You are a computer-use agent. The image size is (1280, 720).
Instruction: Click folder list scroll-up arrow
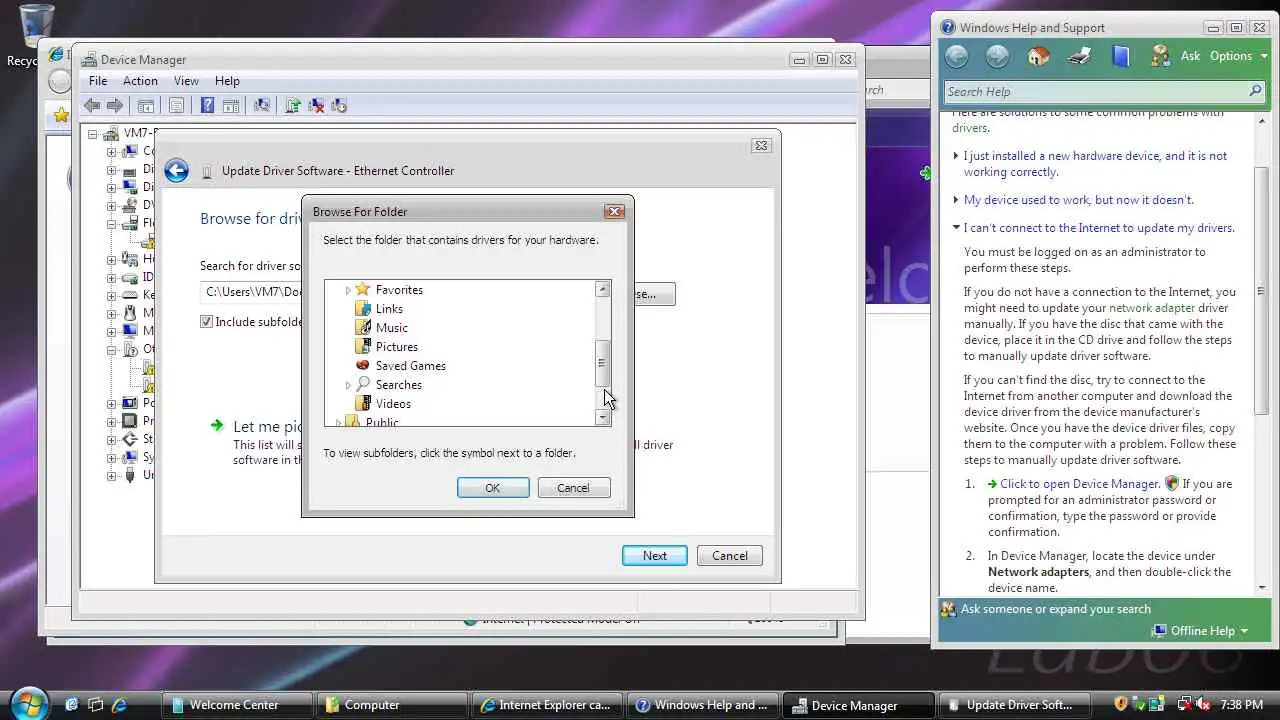point(602,289)
